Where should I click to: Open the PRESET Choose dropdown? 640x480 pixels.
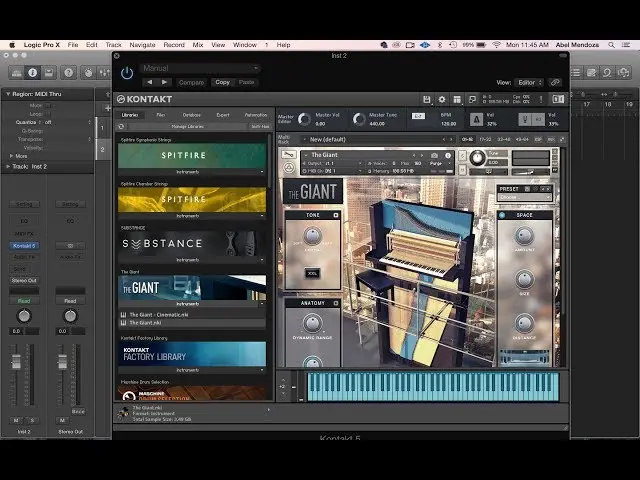pos(523,196)
